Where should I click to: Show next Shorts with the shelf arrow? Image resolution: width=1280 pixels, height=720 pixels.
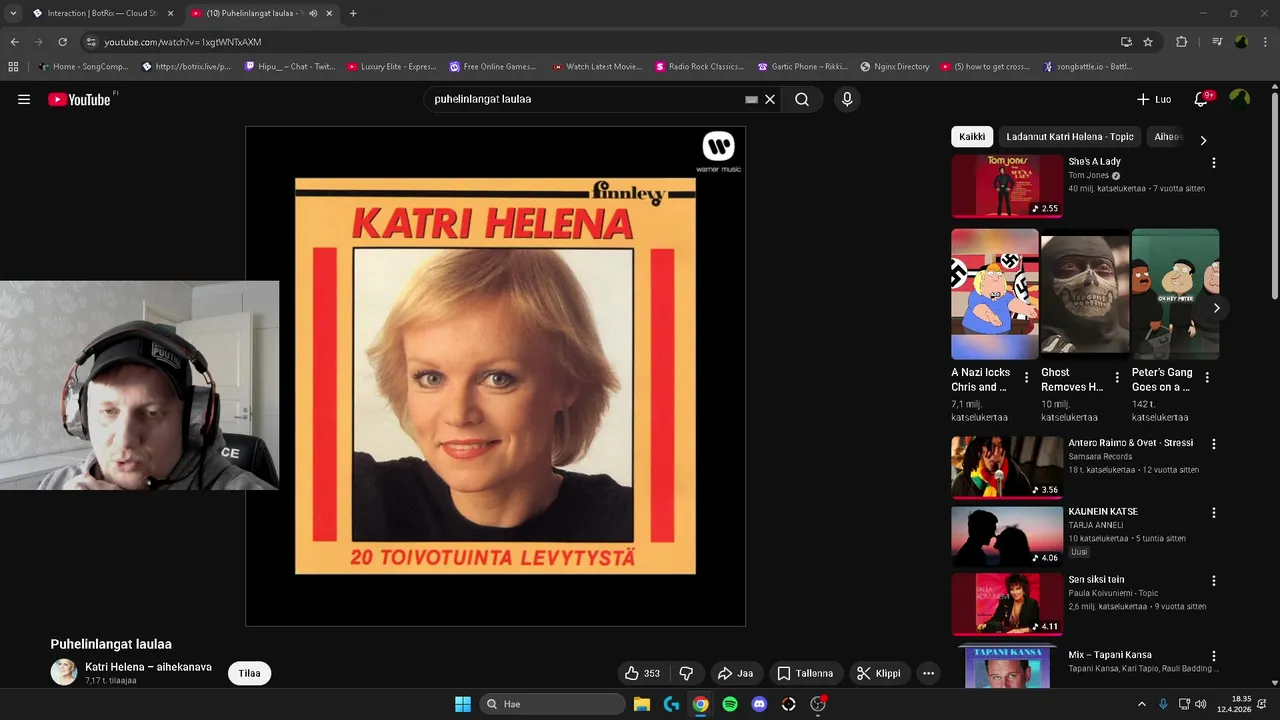(x=1216, y=308)
